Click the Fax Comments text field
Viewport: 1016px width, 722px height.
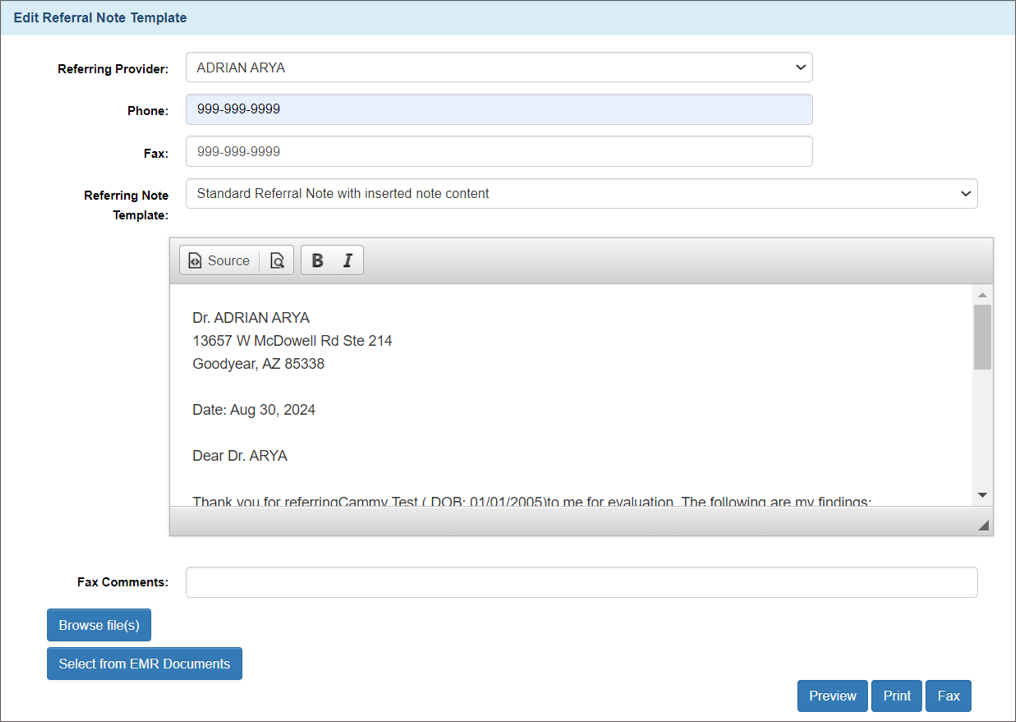(581, 582)
